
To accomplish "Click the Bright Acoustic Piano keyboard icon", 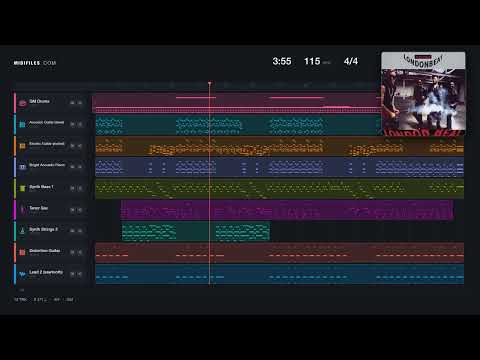I will 22,167.
